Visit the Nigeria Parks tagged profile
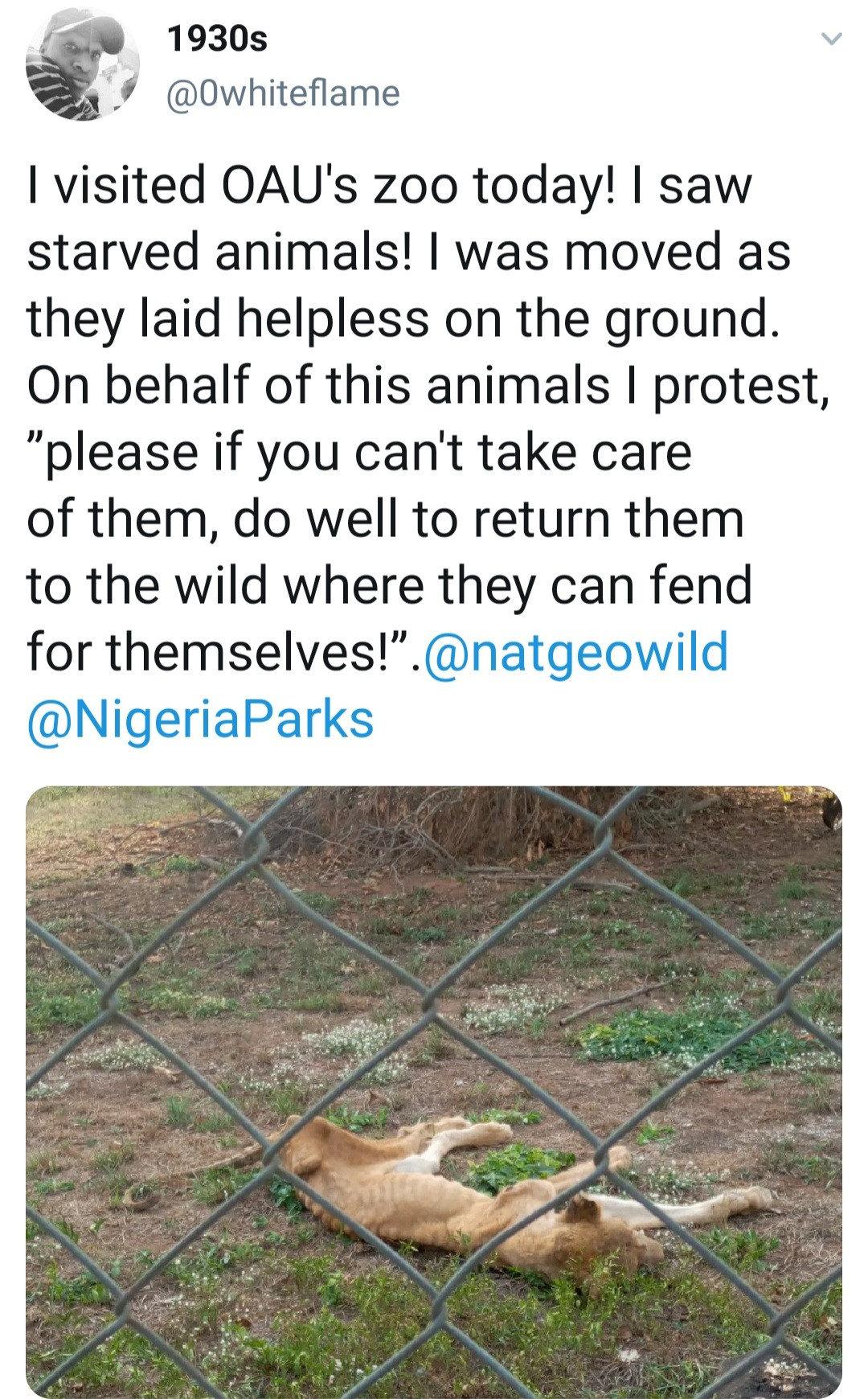The height and width of the screenshot is (1399, 868). 201,718
